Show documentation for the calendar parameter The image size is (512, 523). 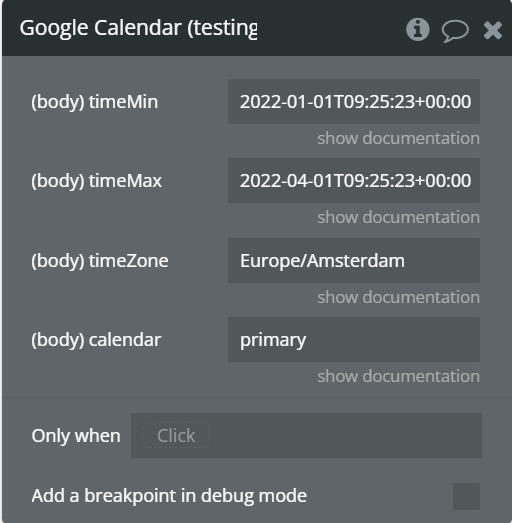(x=398, y=376)
